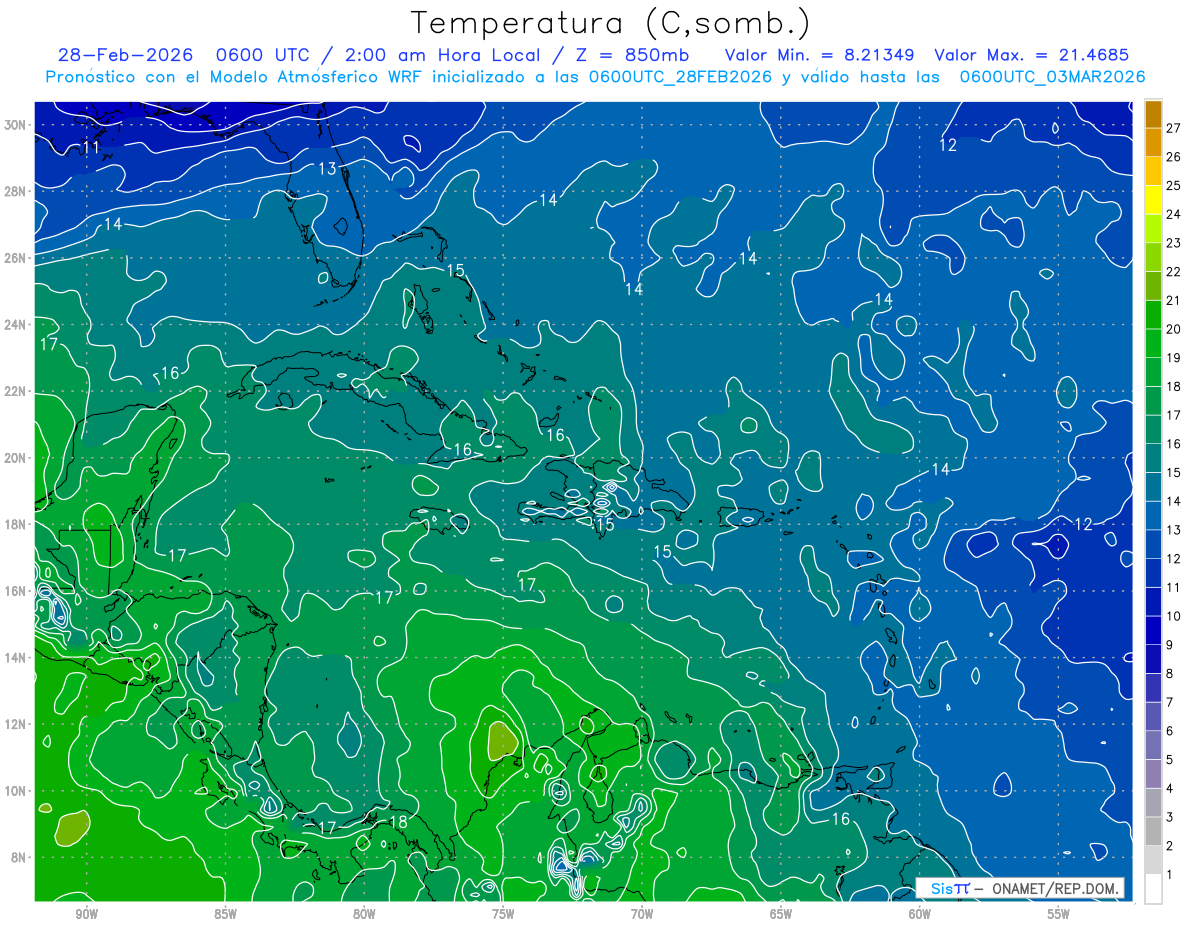Click the "80W" longitude axis label

(x=364, y=914)
